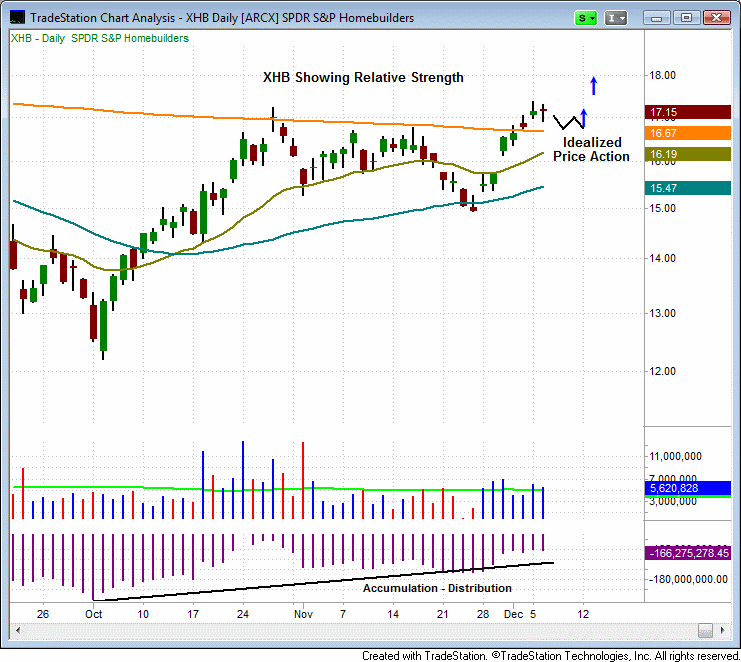The width and height of the screenshot is (741, 662).
Task: Close the XHB chart window
Action: point(716,18)
